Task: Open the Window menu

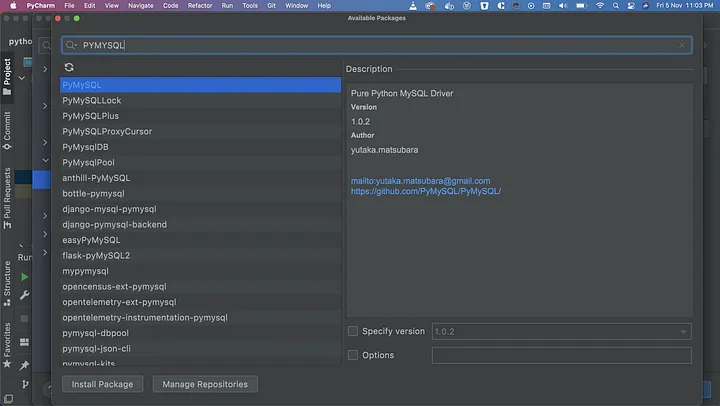Action: 297,6
